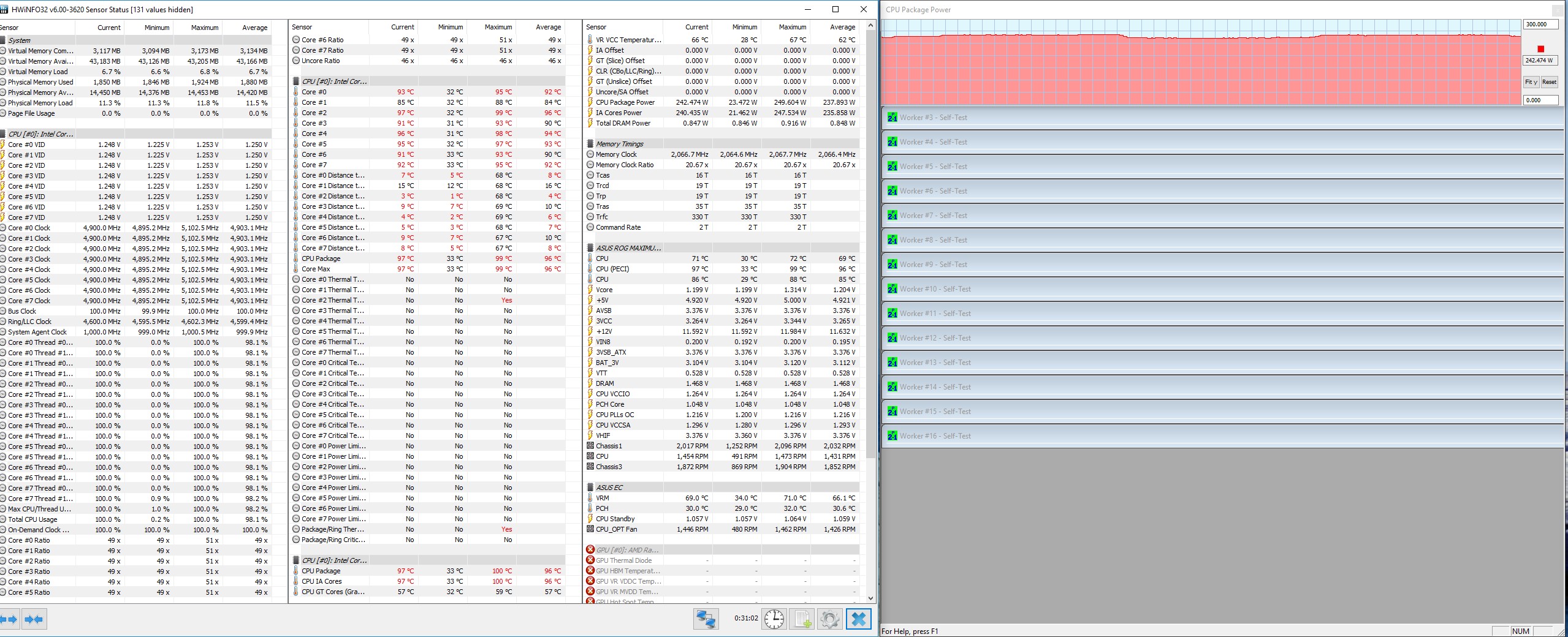The width and height of the screenshot is (1568, 637).
Task: Open sensor settings with the gear icon
Action: tap(829, 619)
